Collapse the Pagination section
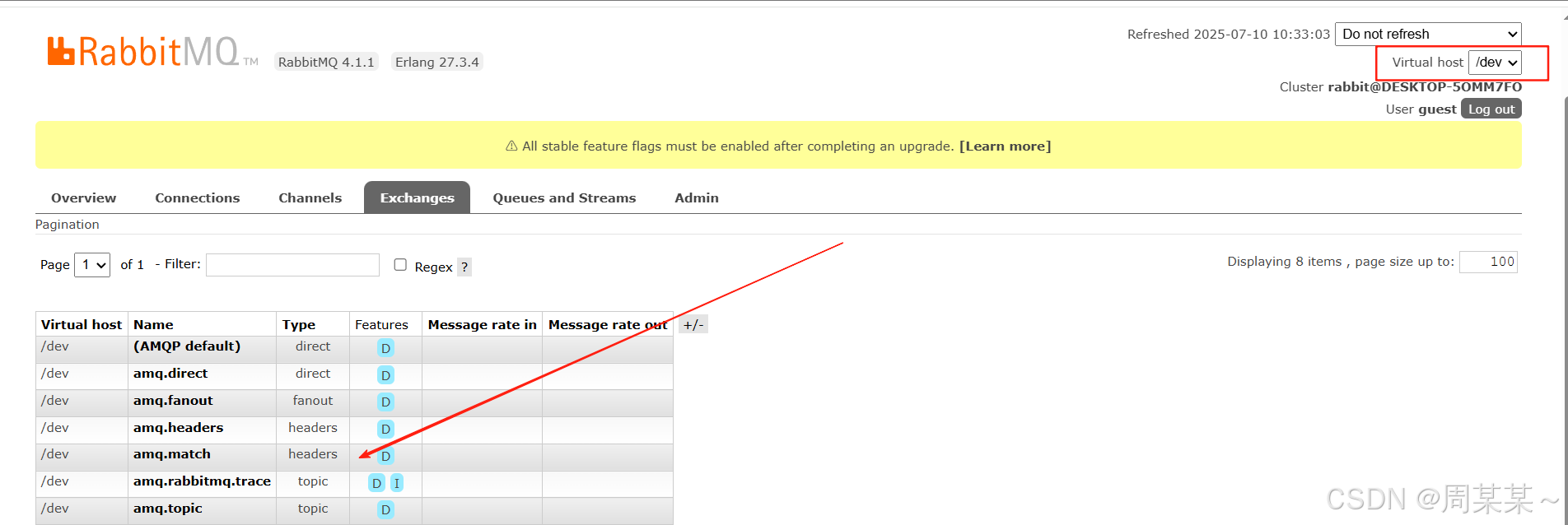 [68, 225]
